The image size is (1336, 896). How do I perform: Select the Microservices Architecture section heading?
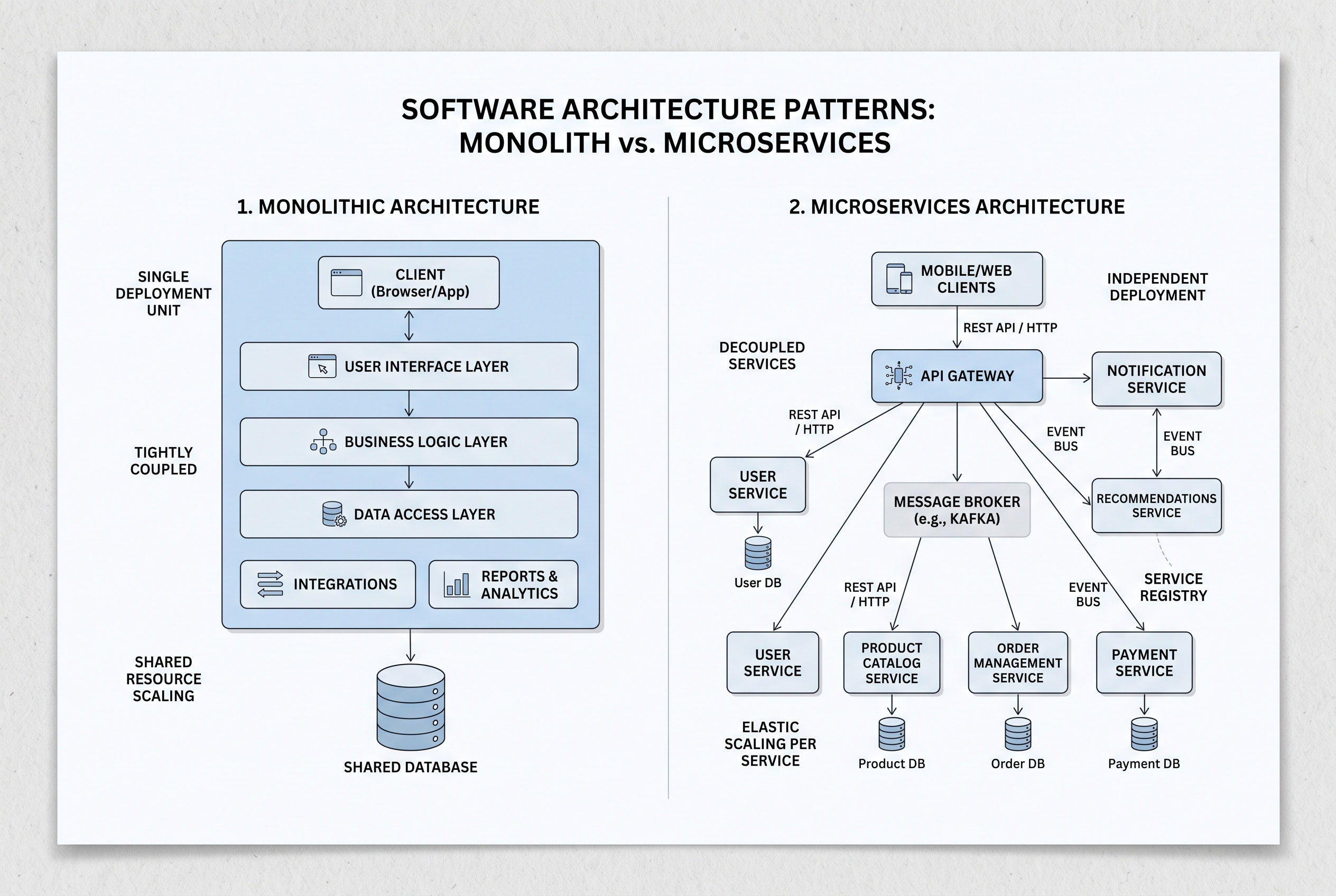coord(957,207)
